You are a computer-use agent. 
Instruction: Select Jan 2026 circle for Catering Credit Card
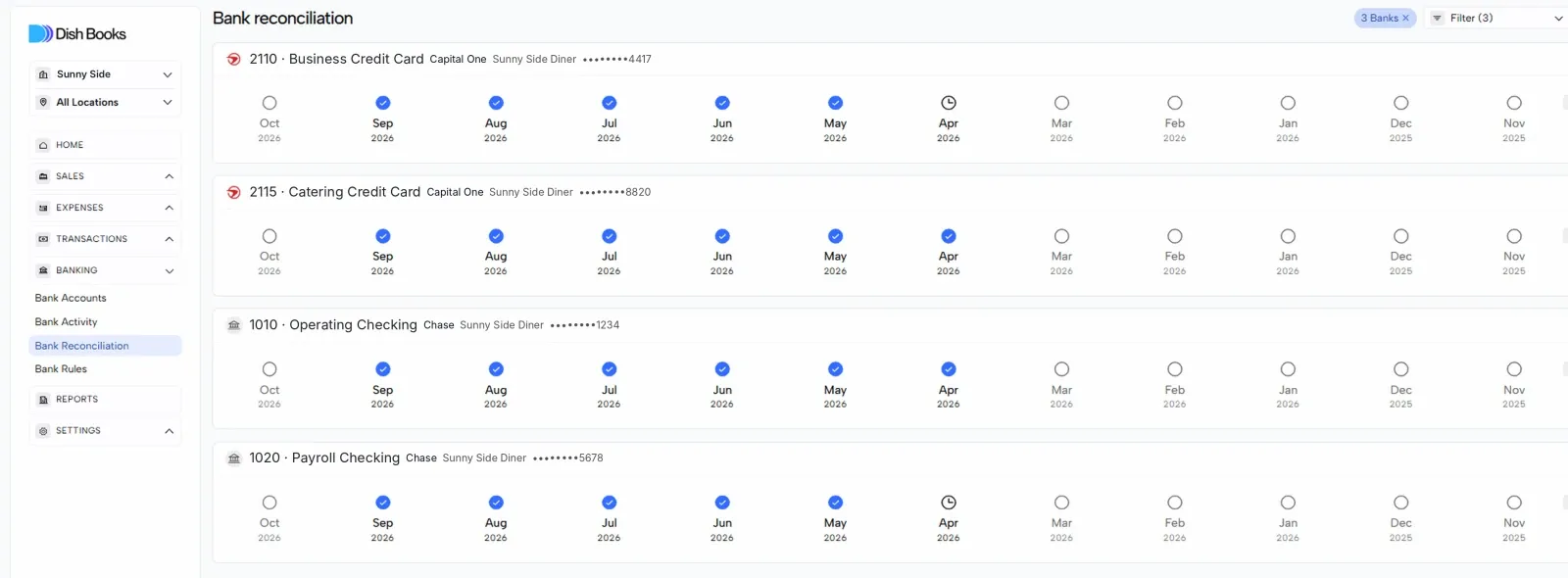(1288, 236)
